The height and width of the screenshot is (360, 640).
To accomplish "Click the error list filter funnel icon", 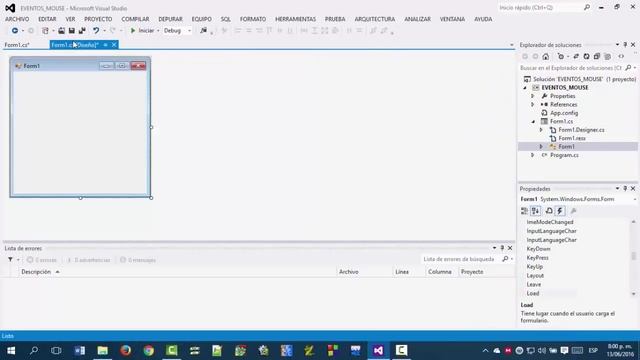I will (x=10, y=260).
